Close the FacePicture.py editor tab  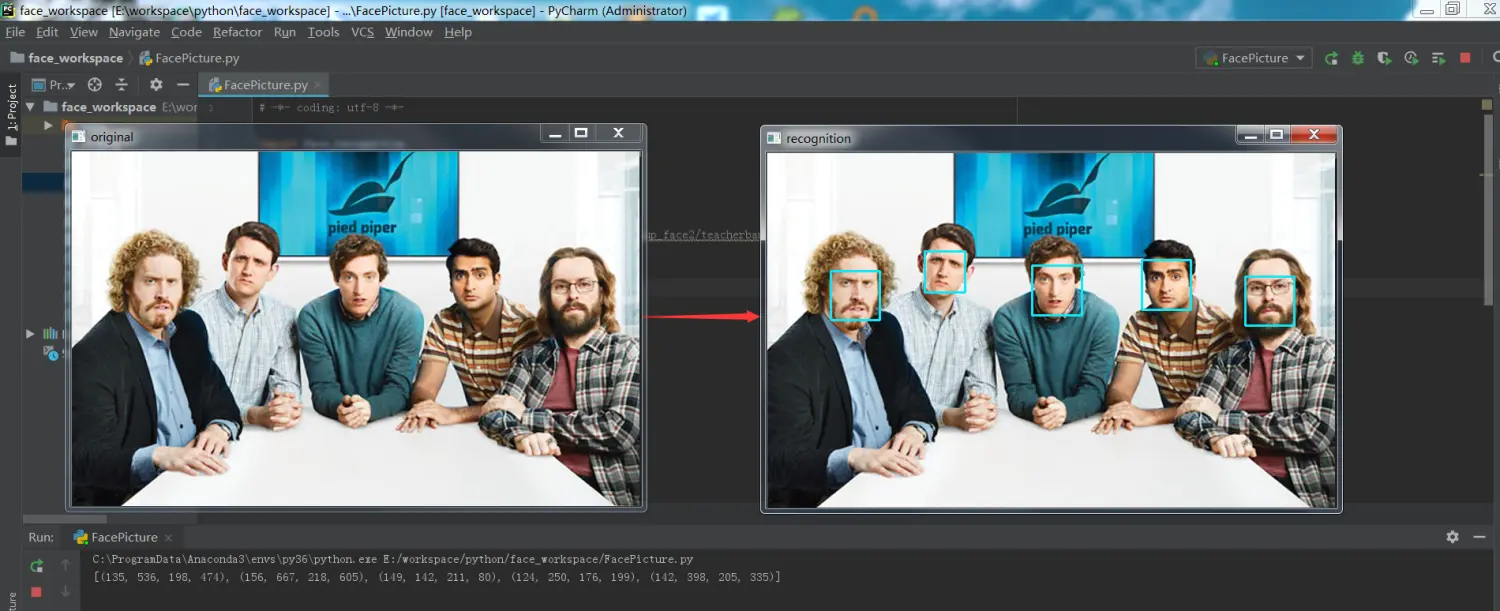click(x=318, y=85)
